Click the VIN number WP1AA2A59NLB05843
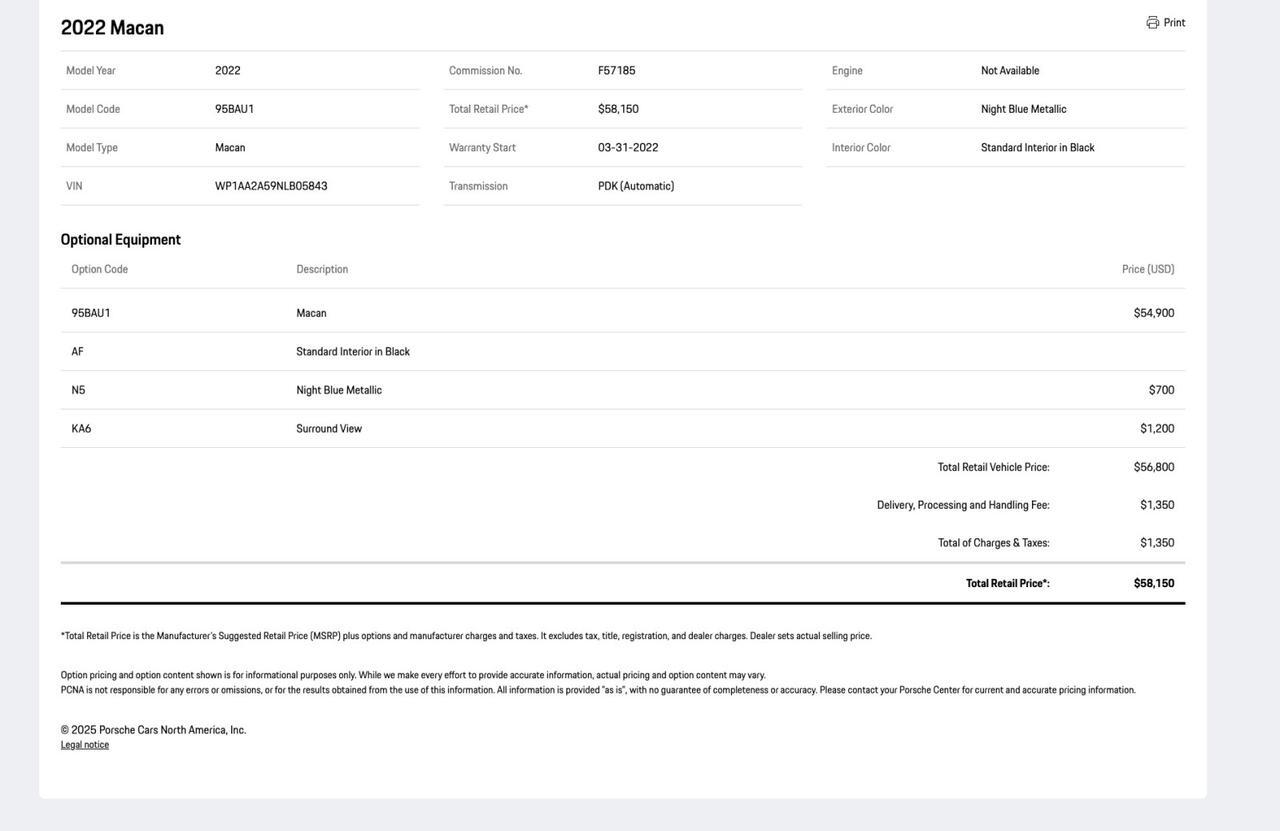The height and width of the screenshot is (831, 1280). [271, 186]
